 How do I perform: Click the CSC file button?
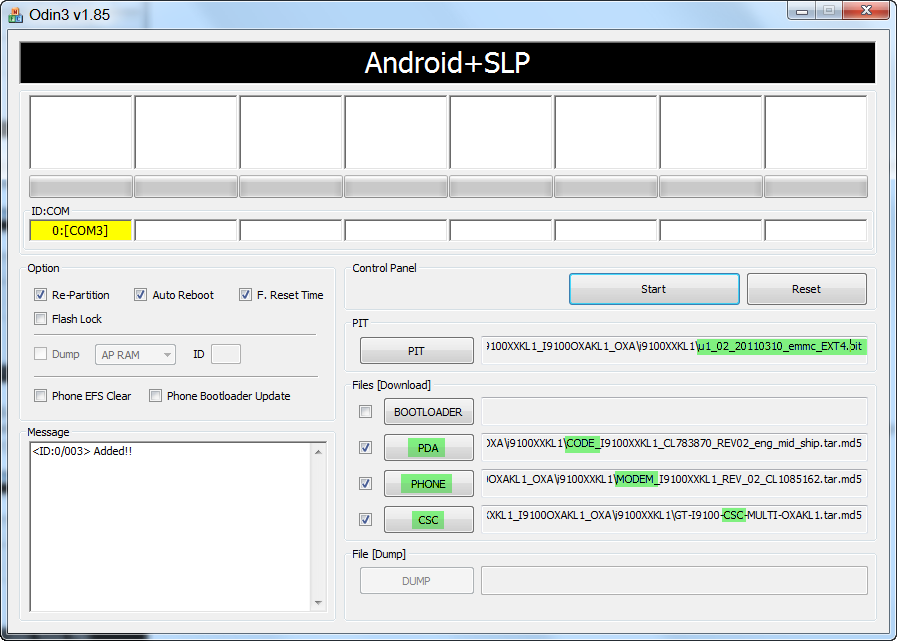pos(428,520)
